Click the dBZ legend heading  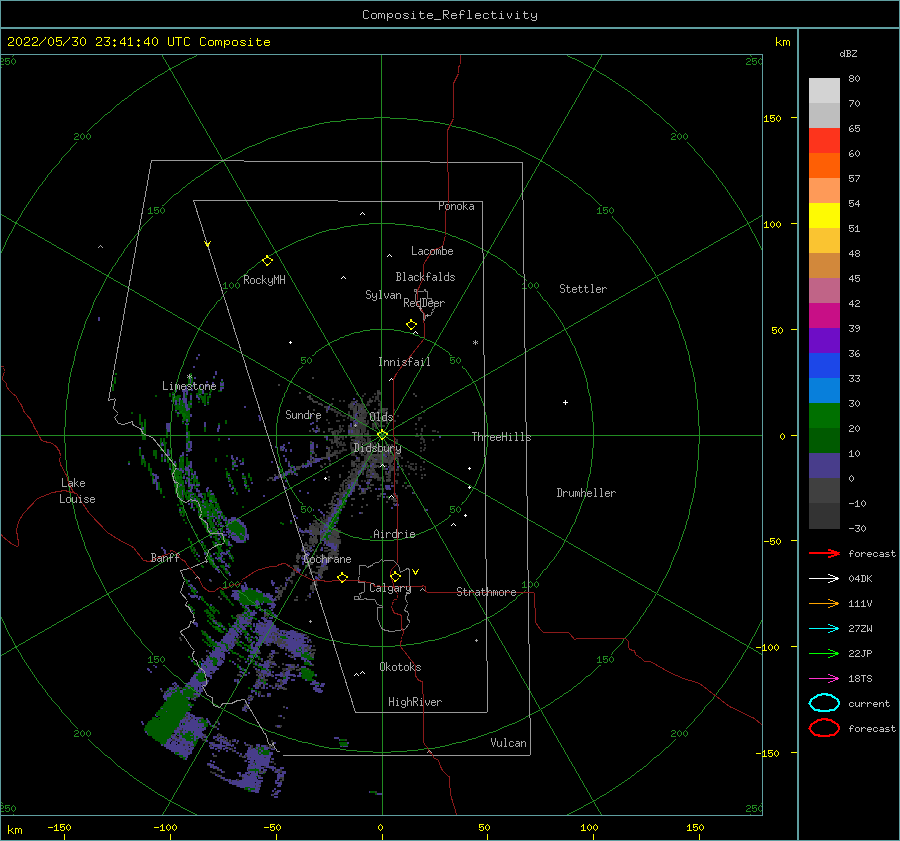pyautogui.click(x=848, y=53)
